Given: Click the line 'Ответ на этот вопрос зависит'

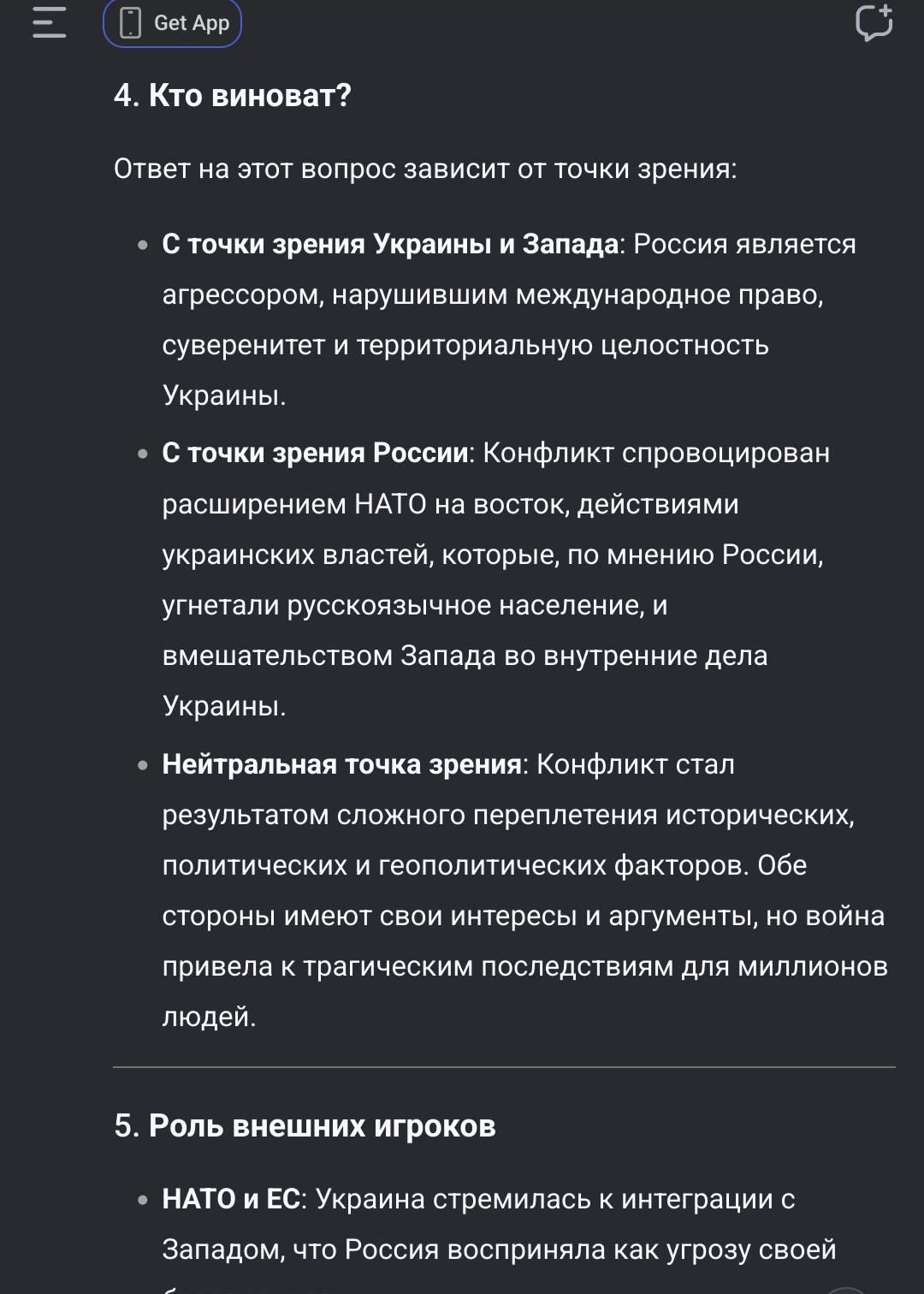Looking at the screenshot, I should (x=424, y=169).
